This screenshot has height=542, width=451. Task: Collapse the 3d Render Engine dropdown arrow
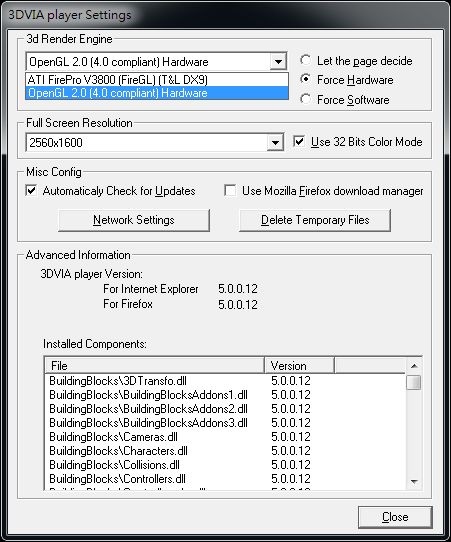coord(278,62)
